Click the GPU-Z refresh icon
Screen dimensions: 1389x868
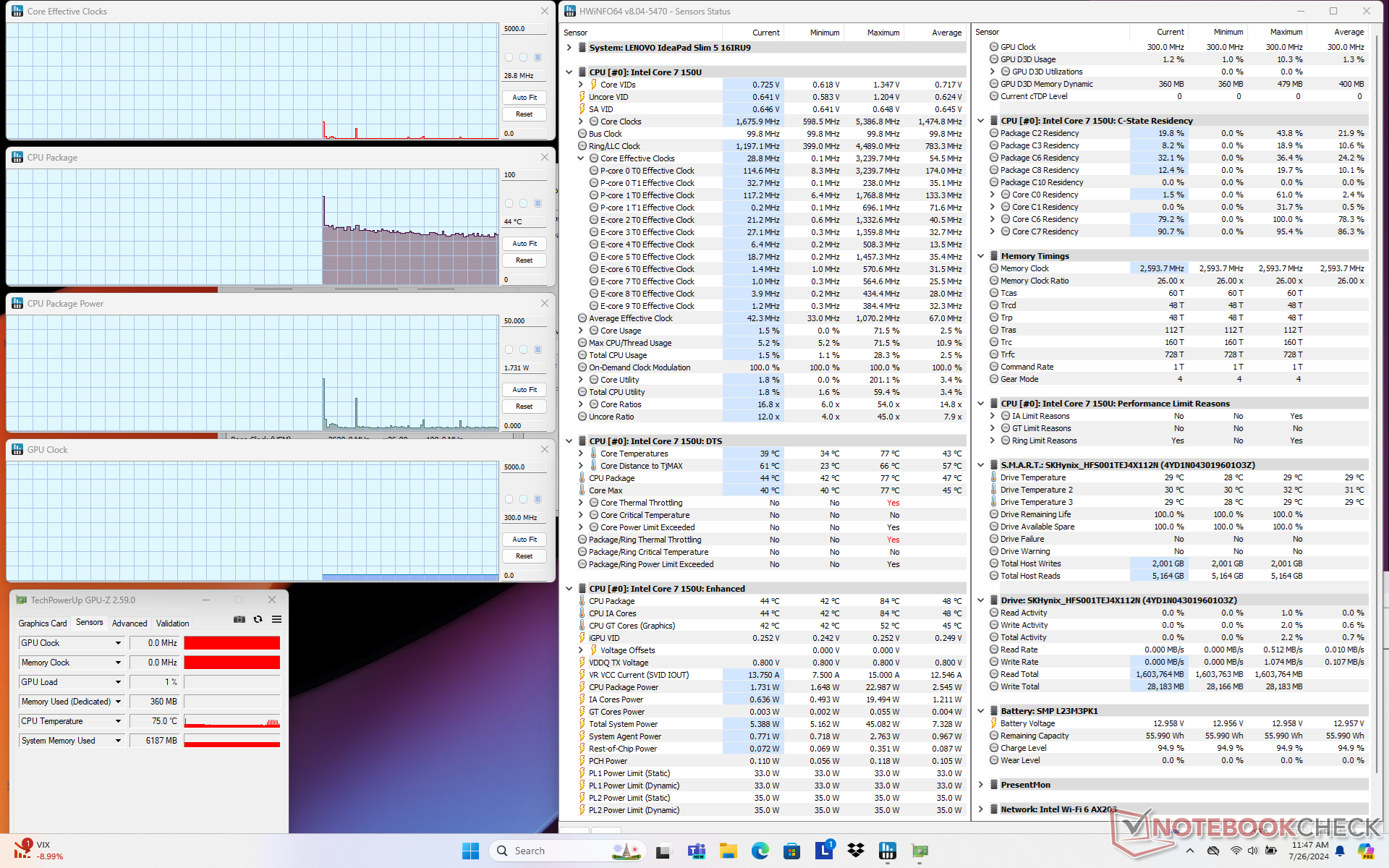click(258, 620)
